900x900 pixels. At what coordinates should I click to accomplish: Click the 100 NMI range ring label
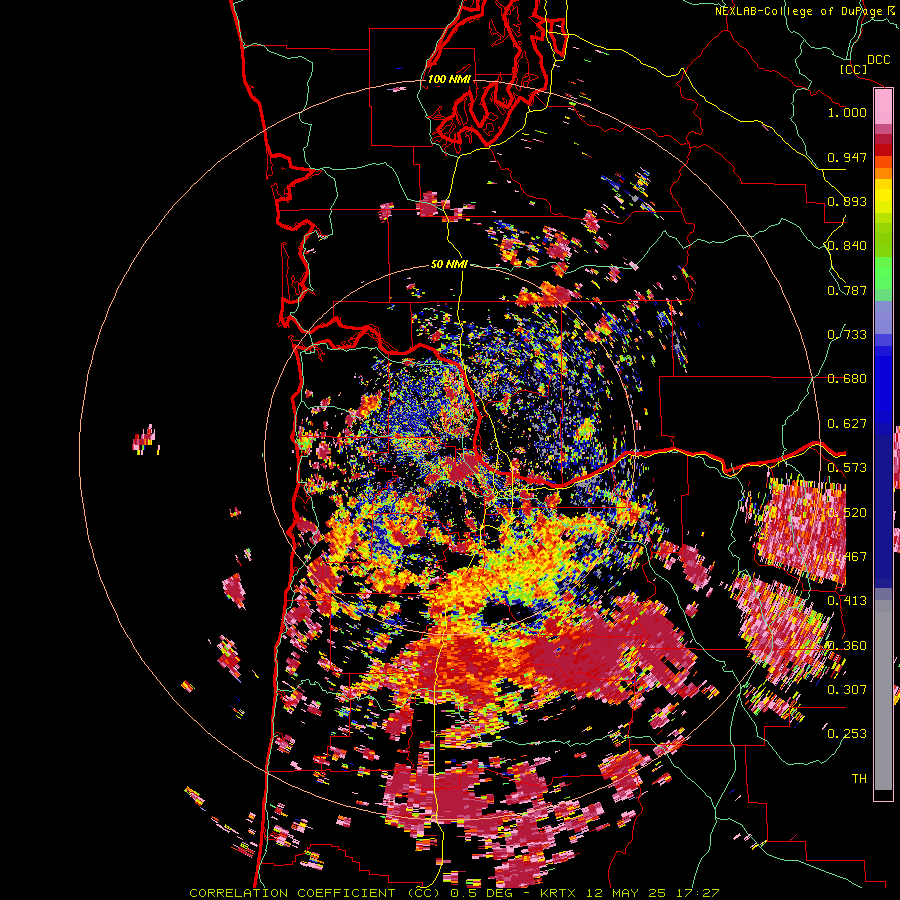[x=449, y=79]
